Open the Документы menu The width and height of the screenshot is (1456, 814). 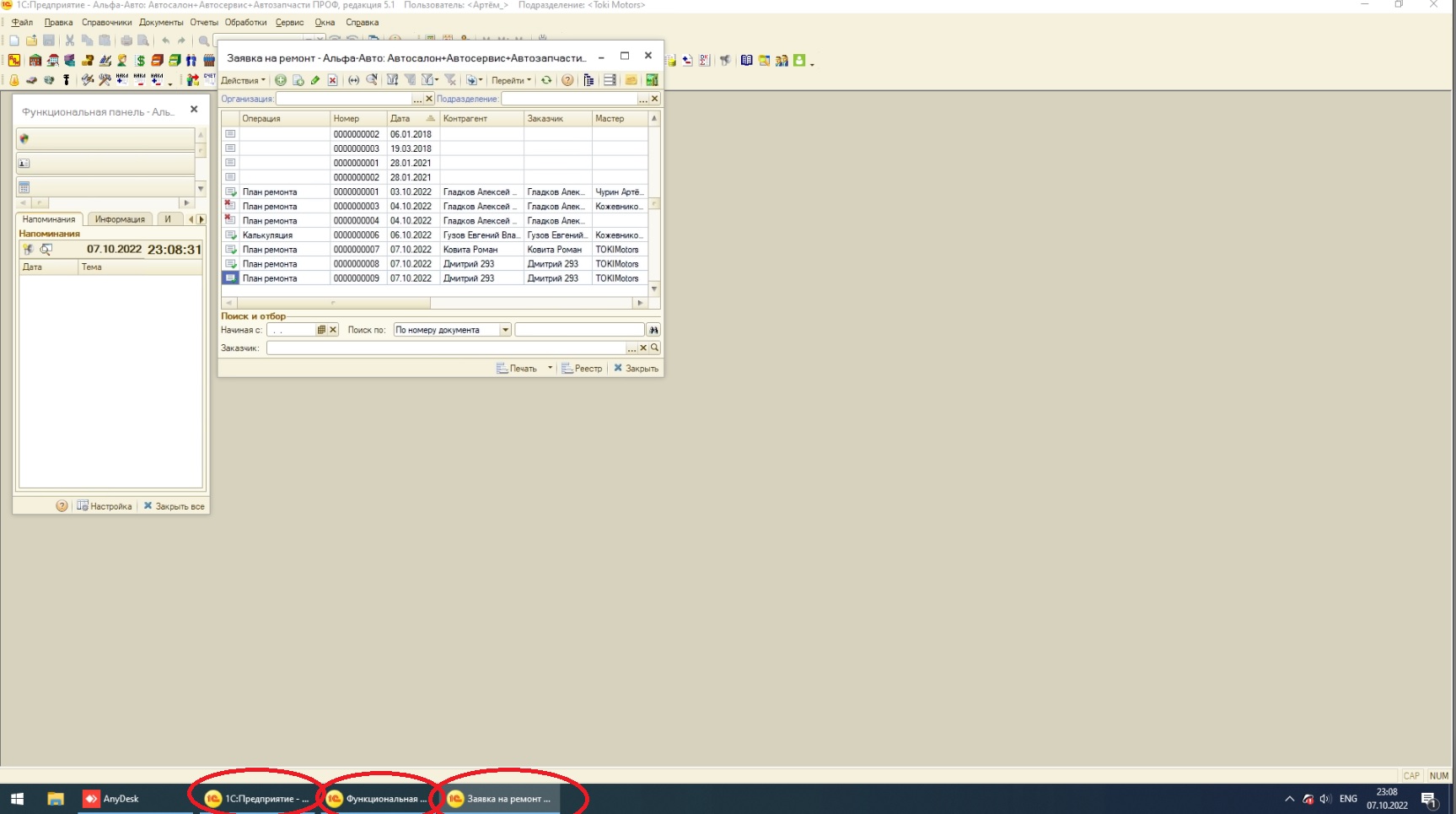[161, 22]
